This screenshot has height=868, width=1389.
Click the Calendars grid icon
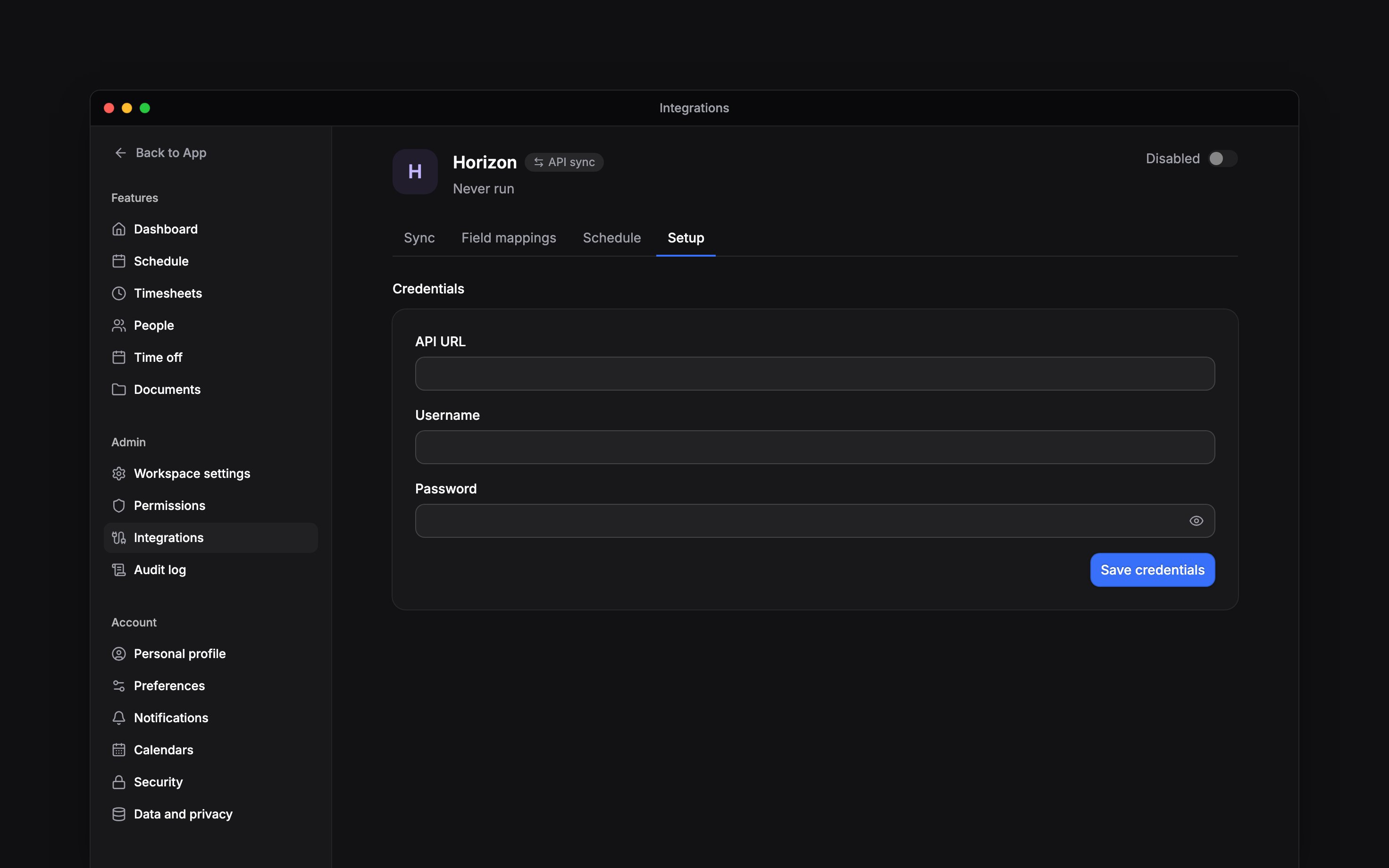tap(119, 751)
